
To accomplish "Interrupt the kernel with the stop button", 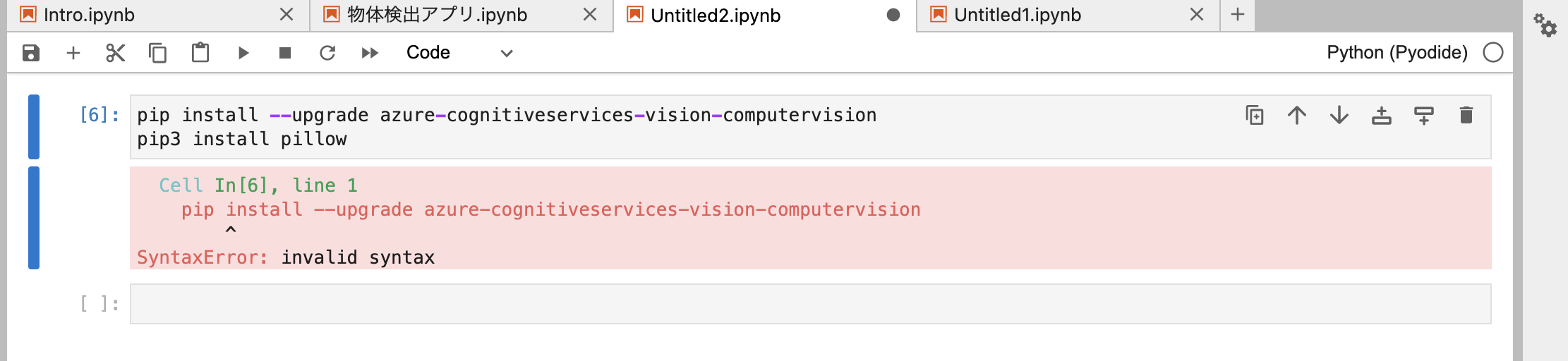I will tap(285, 53).
